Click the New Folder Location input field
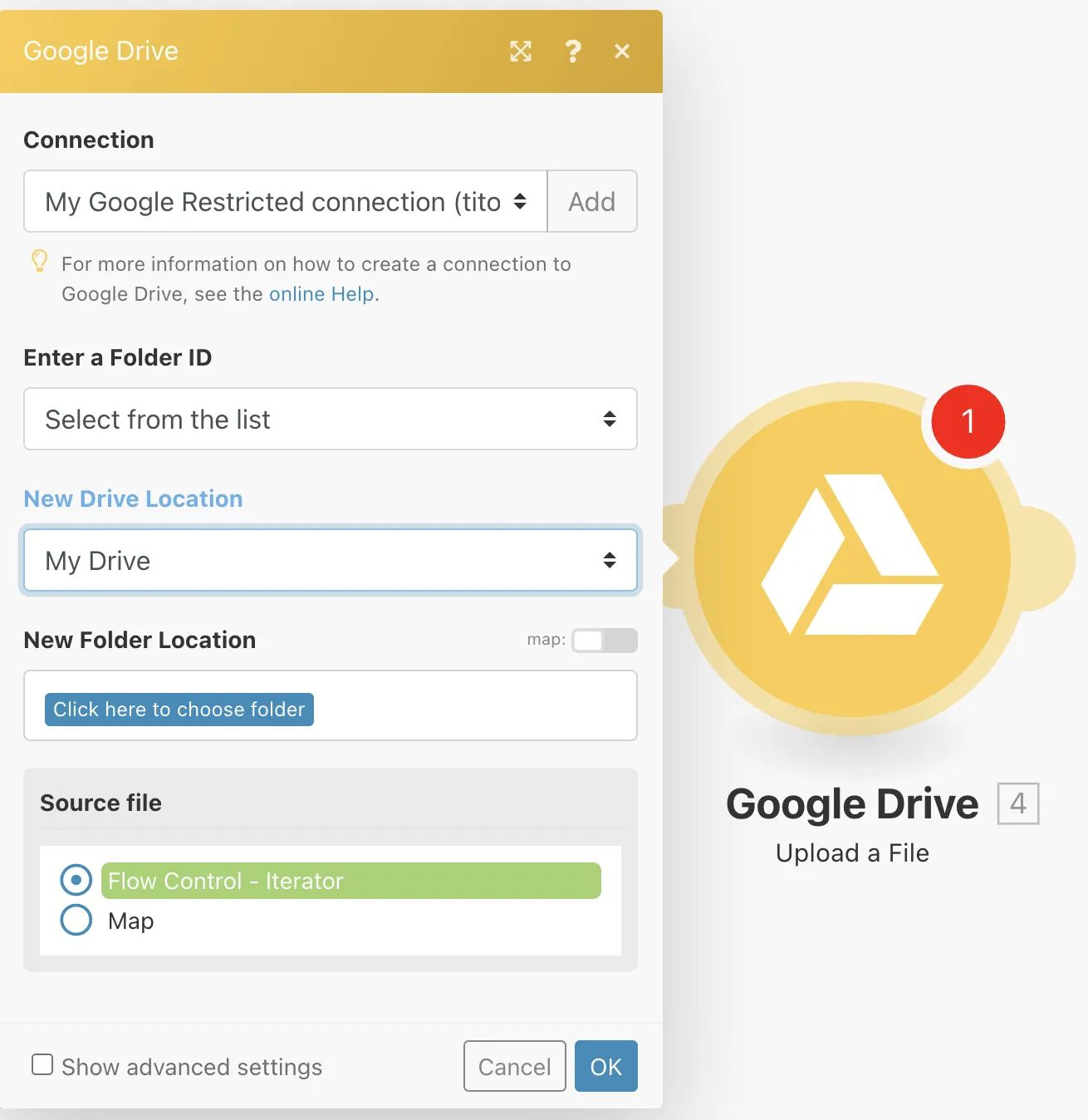The height and width of the screenshot is (1120, 1088). click(331, 705)
